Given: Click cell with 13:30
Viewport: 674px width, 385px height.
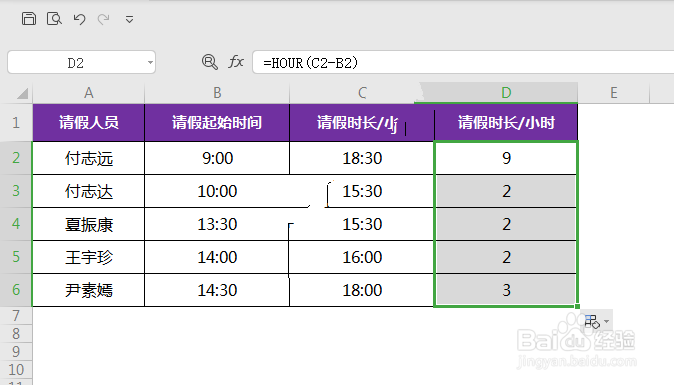Looking at the screenshot, I should [x=217, y=224].
